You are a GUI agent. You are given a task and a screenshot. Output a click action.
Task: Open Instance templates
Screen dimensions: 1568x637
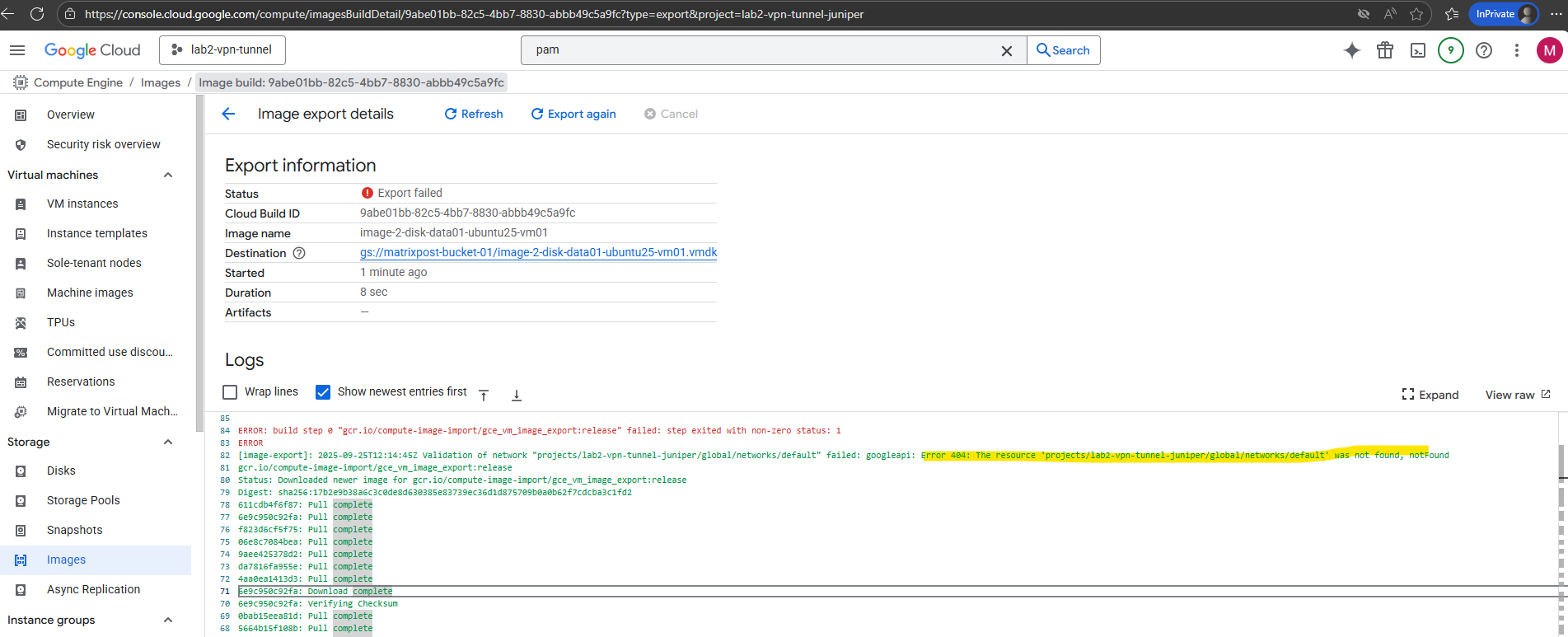pyautogui.click(x=97, y=233)
